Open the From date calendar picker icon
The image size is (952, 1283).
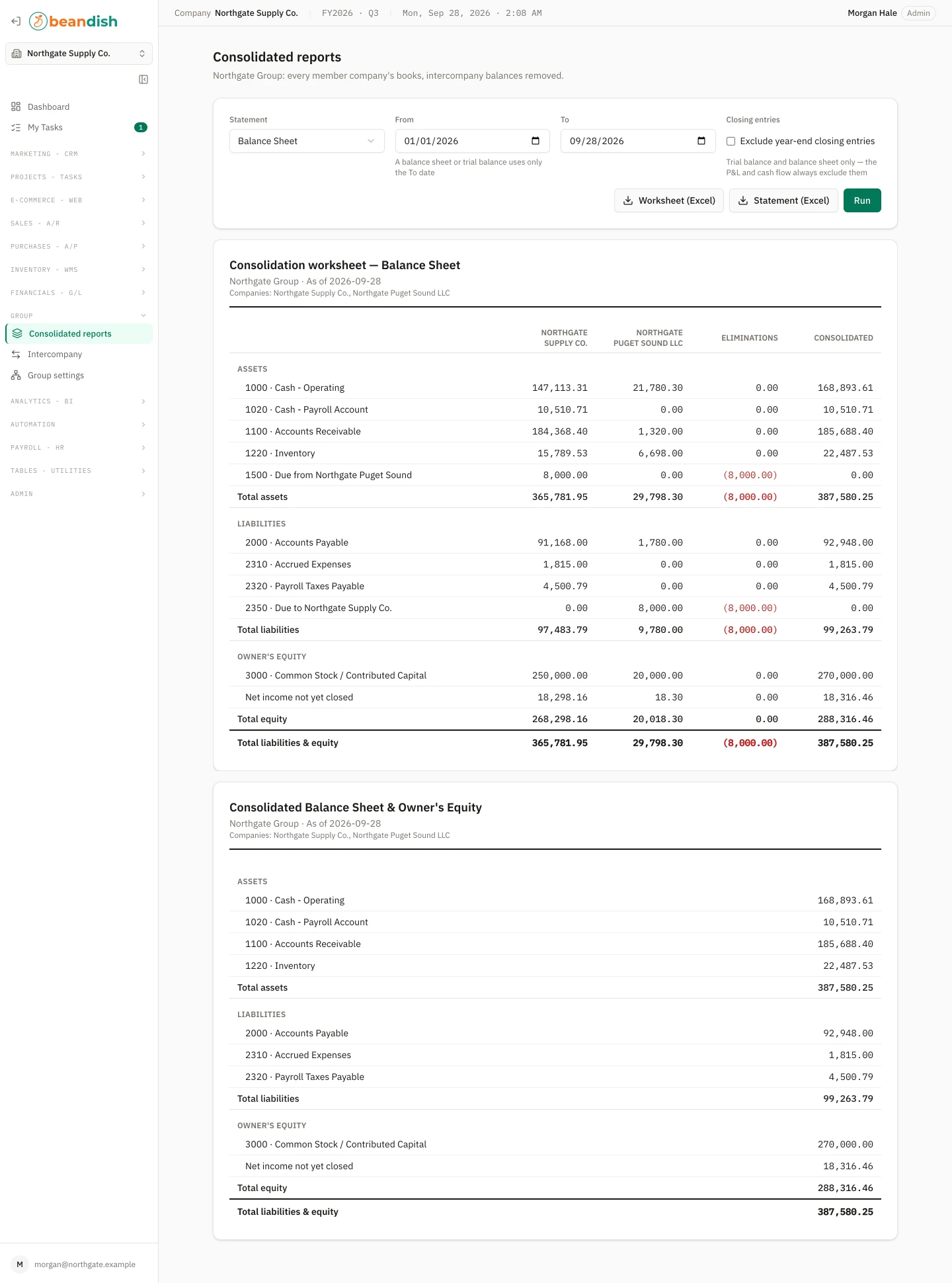535,141
